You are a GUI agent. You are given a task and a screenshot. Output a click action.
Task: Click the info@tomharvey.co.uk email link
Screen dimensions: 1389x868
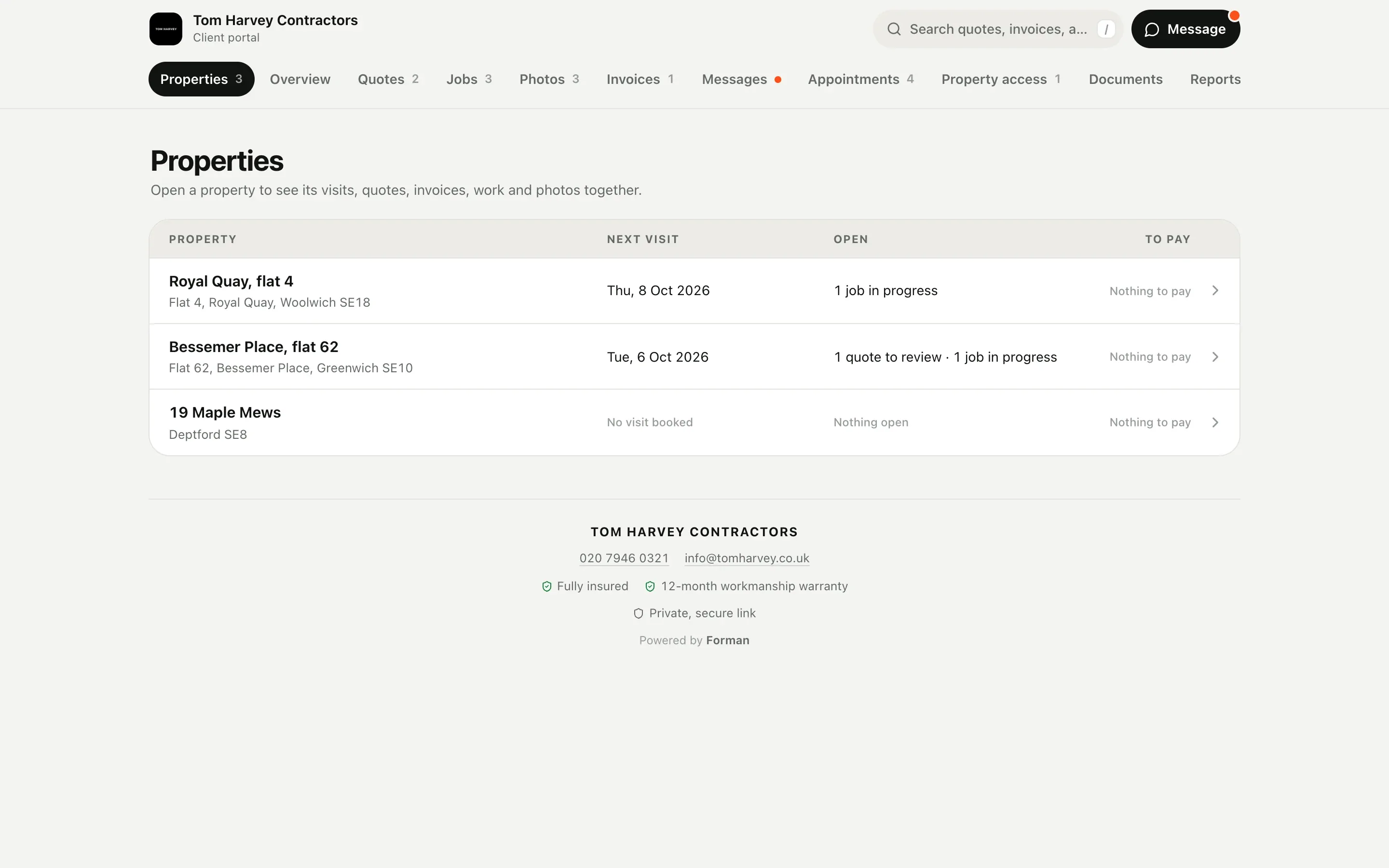point(747,558)
